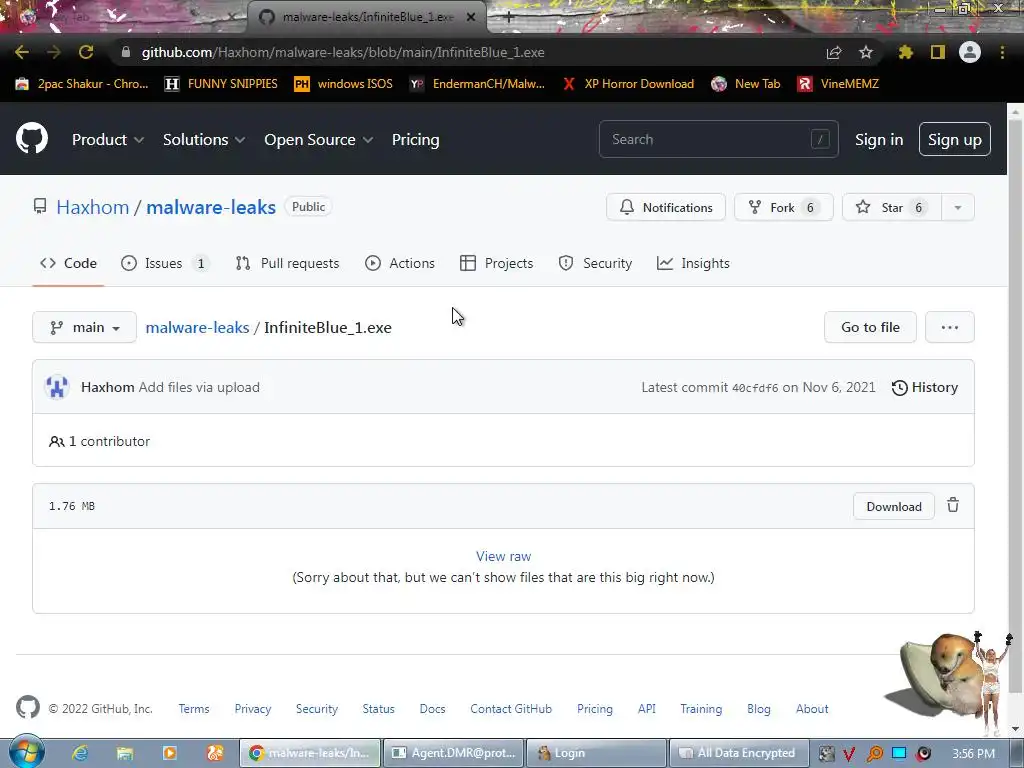Reload the page with refresh icon
Screen dimensions: 1024x768
86,52
